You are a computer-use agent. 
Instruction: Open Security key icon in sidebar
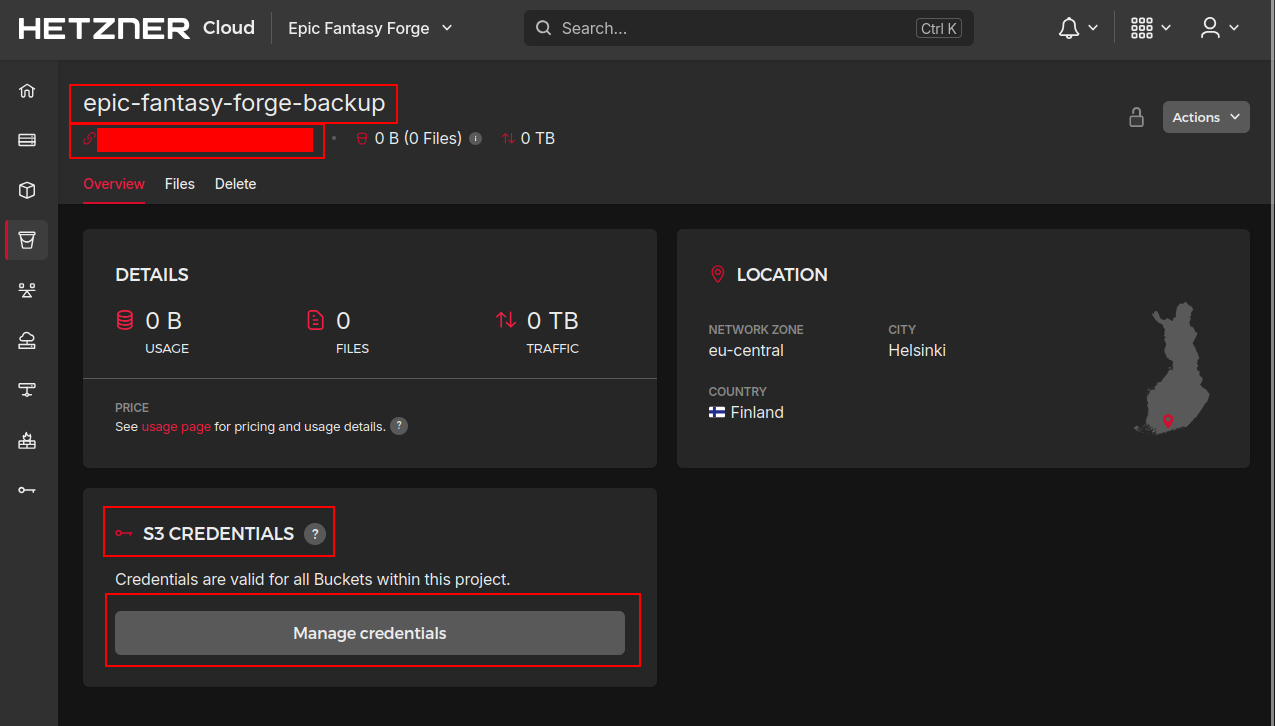27,490
